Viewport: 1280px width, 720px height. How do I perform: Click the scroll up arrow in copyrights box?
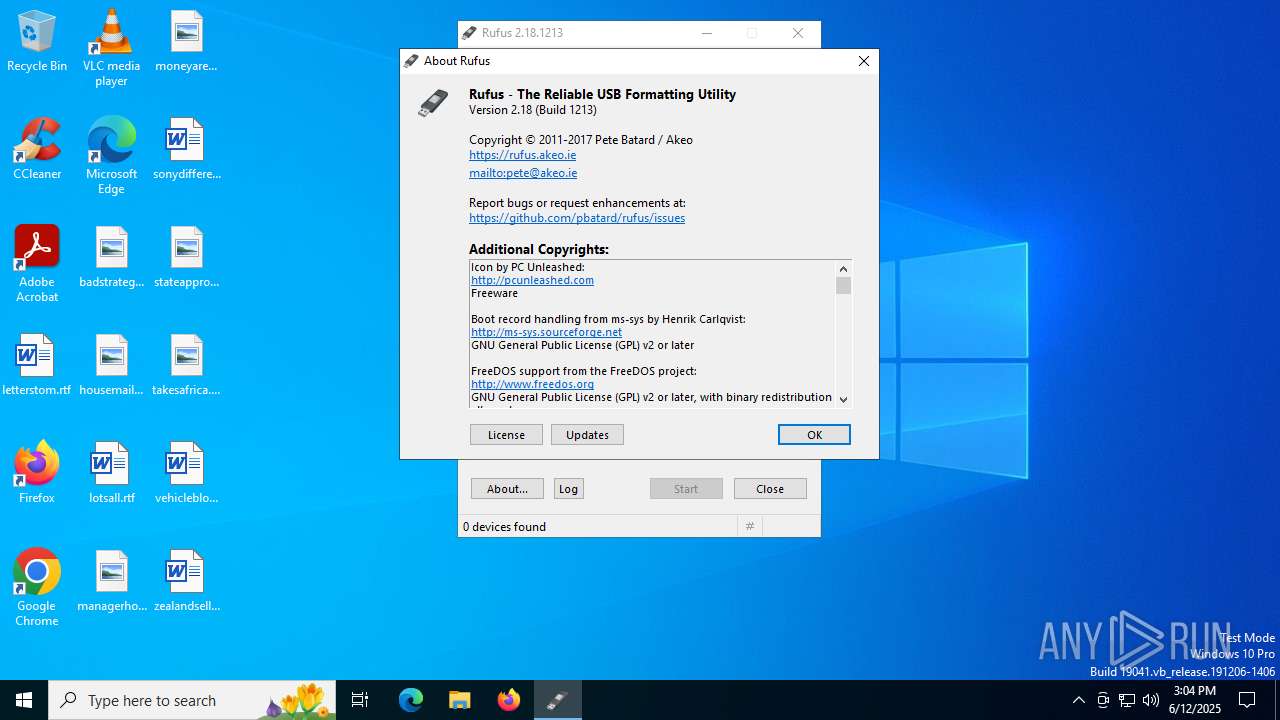[843, 268]
